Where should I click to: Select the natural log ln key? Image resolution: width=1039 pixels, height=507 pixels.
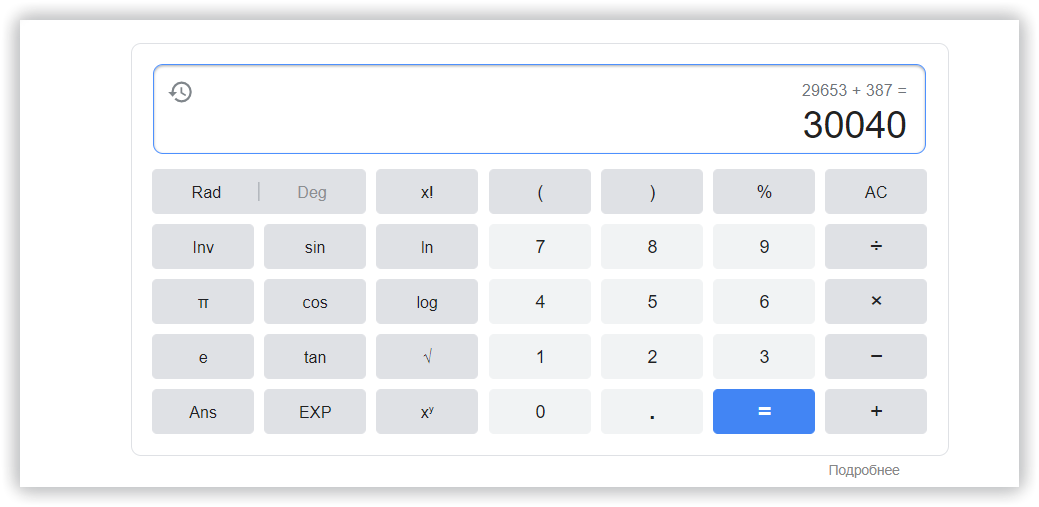(x=427, y=247)
